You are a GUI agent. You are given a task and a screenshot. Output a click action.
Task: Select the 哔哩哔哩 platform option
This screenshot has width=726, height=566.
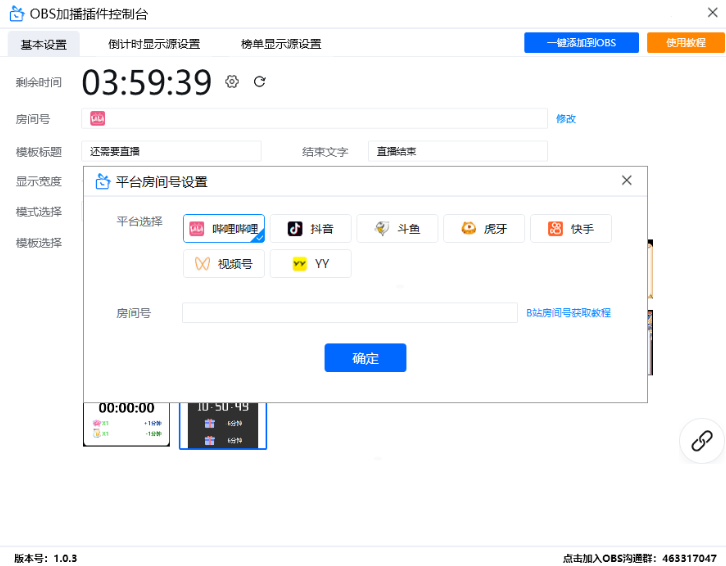click(x=224, y=229)
